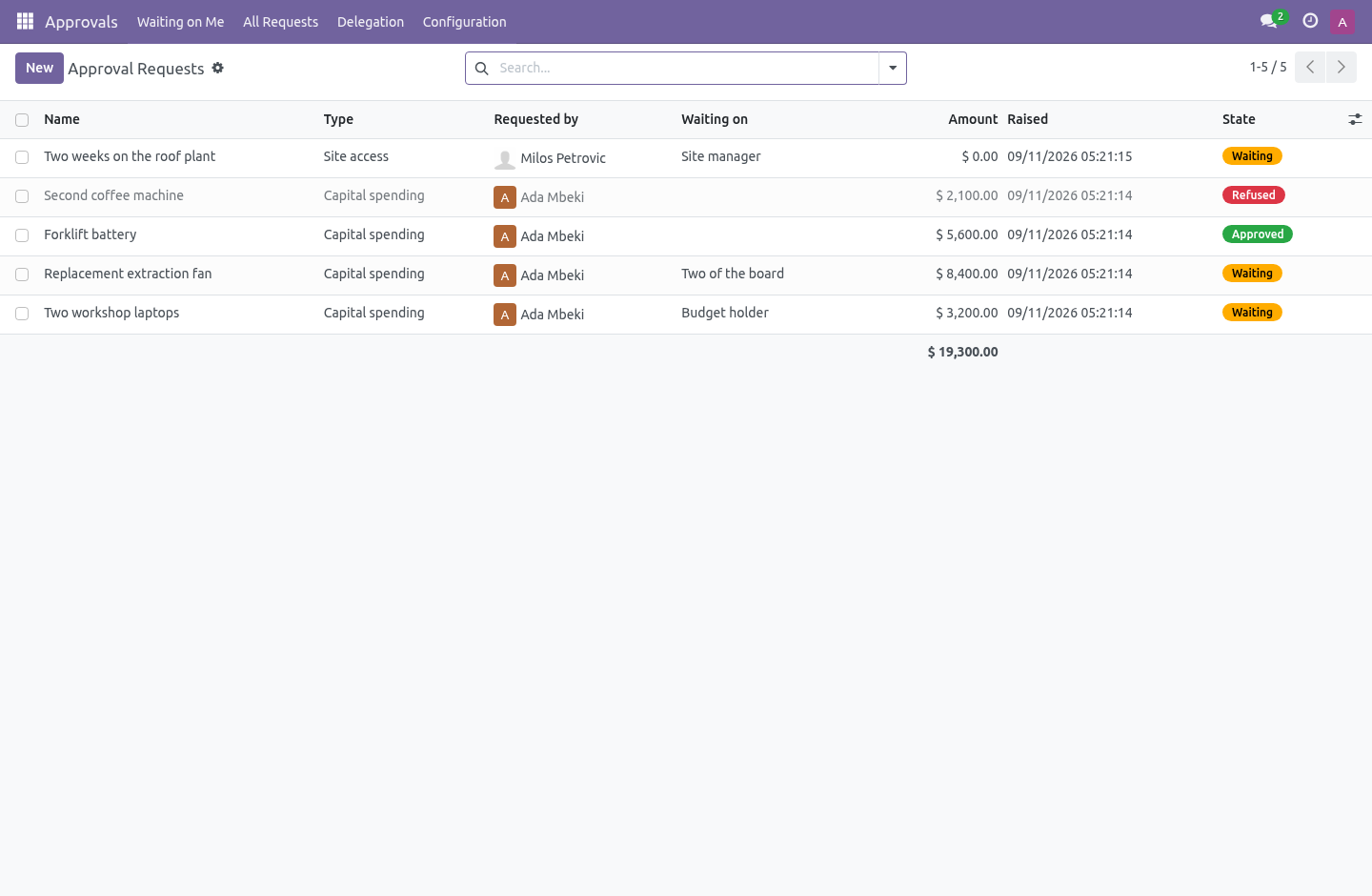Viewport: 1372px width, 896px height.
Task: Open the optional columns adjust icon
Action: [1355, 119]
